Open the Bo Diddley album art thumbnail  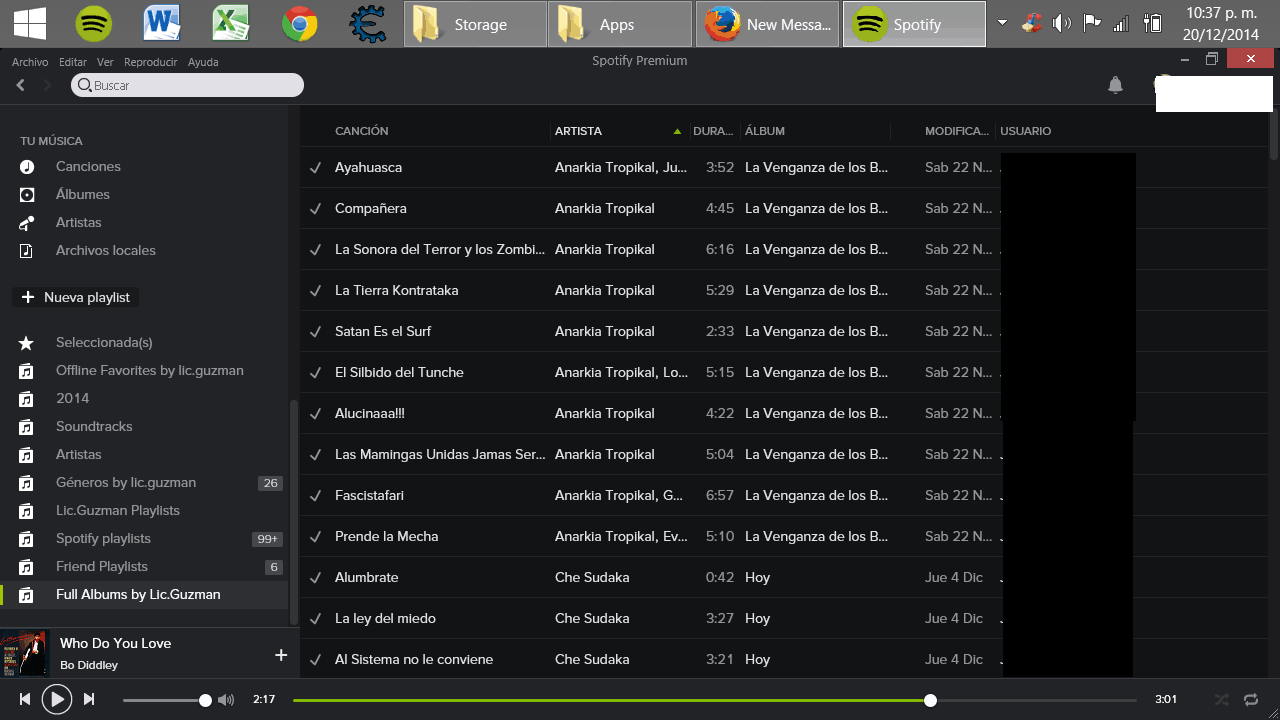(x=24, y=653)
